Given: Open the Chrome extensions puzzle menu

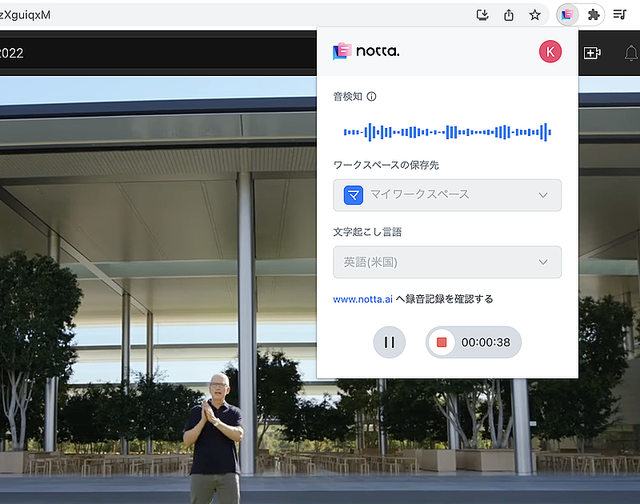Looking at the screenshot, I should click(x=594, y=15).
